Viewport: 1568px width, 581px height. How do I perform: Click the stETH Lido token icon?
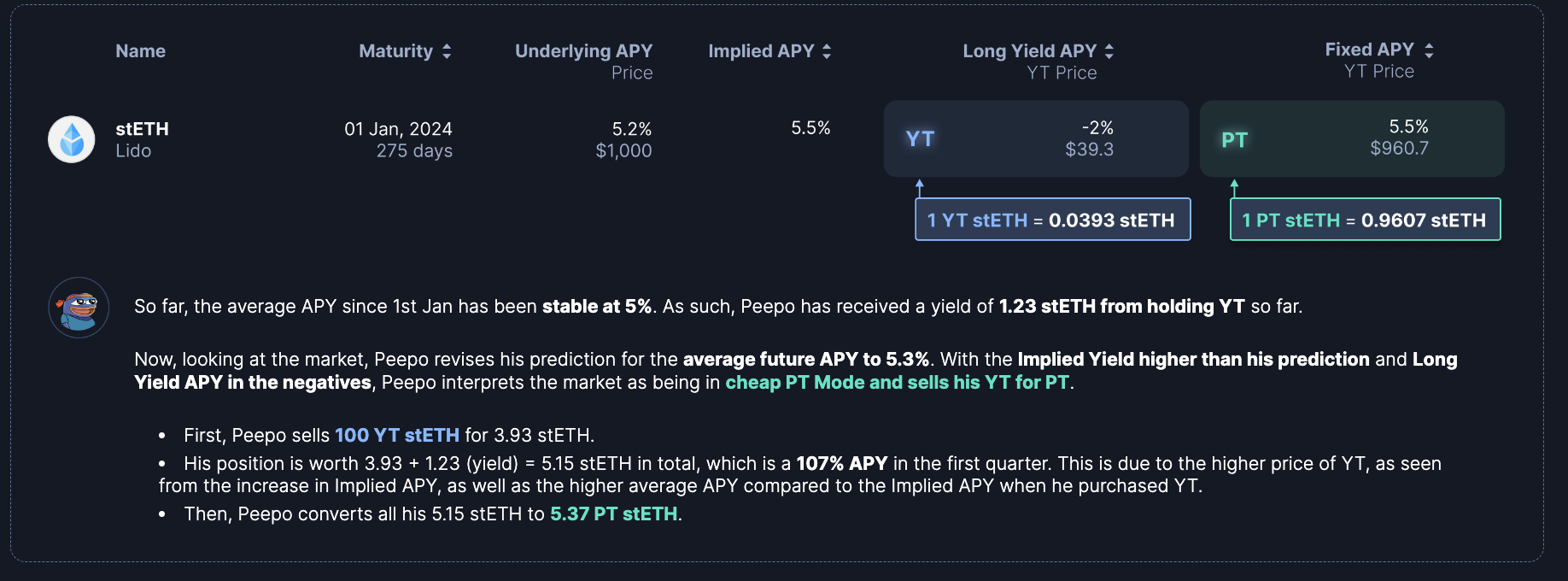tap(72, 139)
